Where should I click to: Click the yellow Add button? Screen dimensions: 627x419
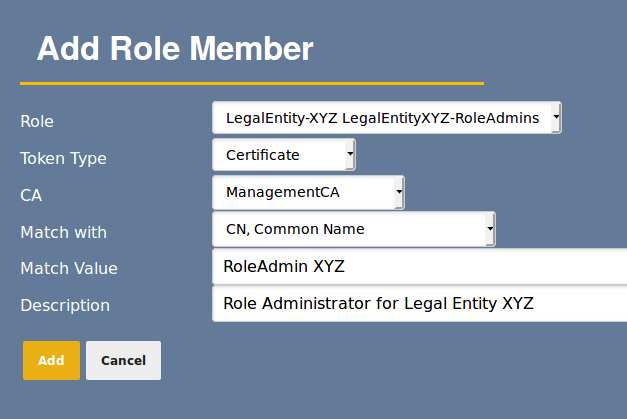coord(51,360)
